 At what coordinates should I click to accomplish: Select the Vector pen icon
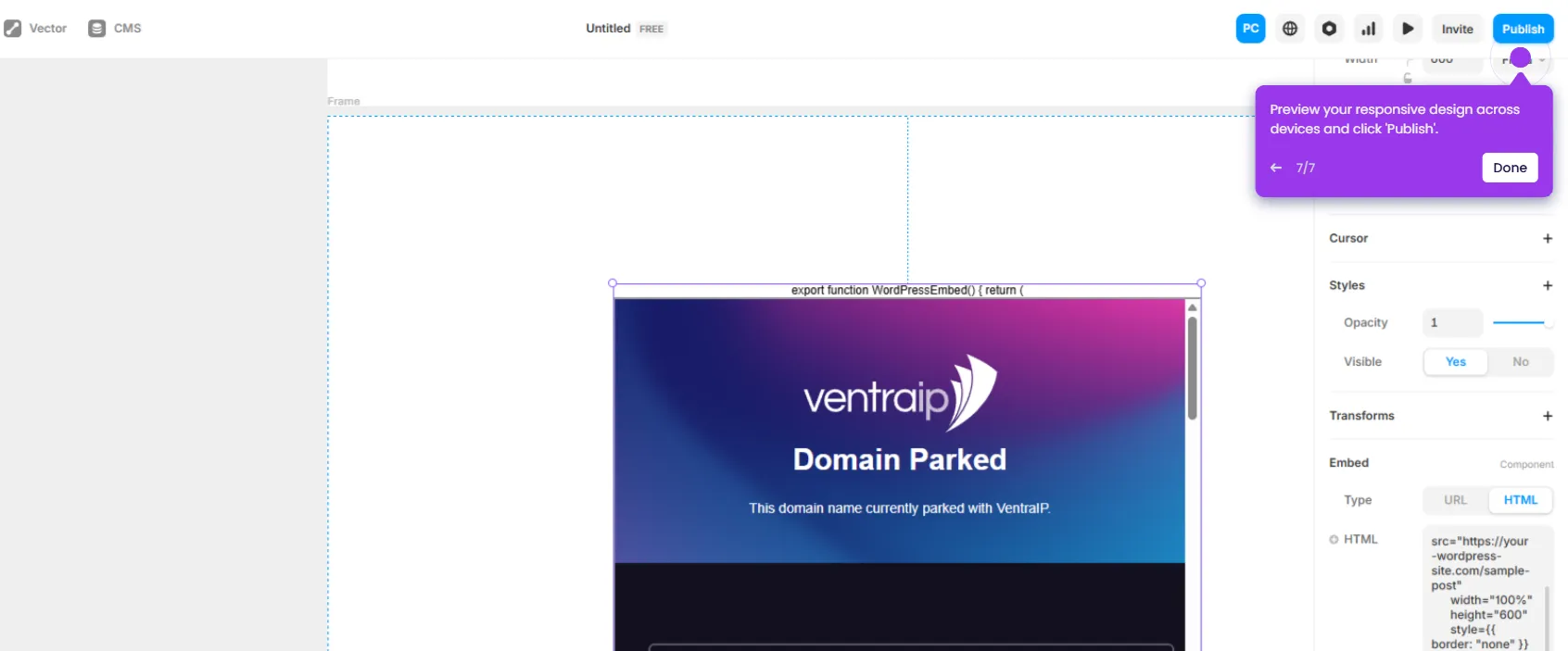coord(13,29)
